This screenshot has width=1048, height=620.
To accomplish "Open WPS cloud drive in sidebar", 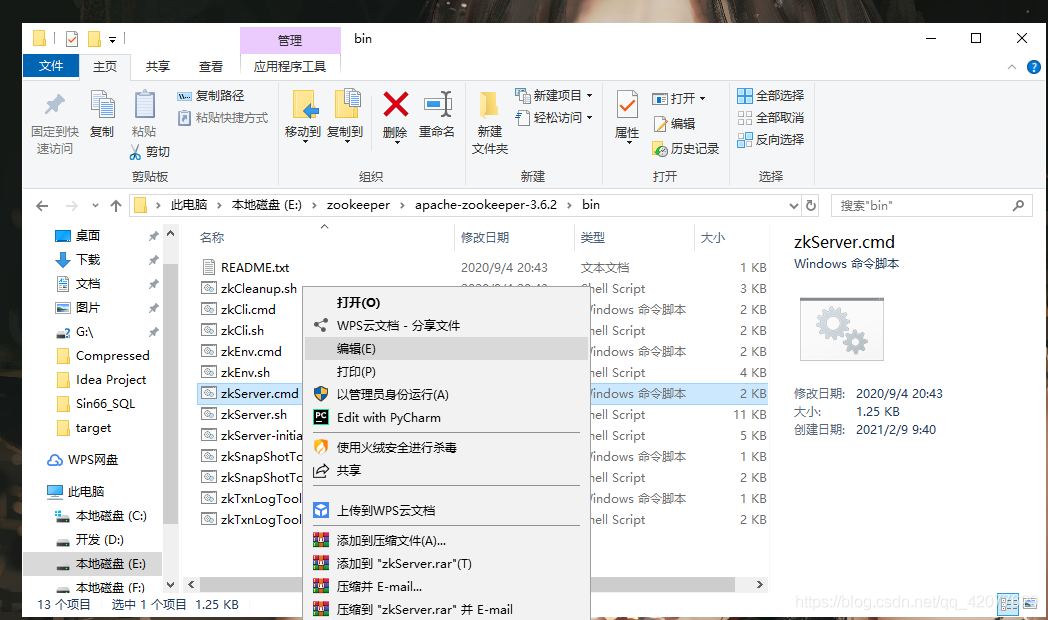I will pos(93,460).
